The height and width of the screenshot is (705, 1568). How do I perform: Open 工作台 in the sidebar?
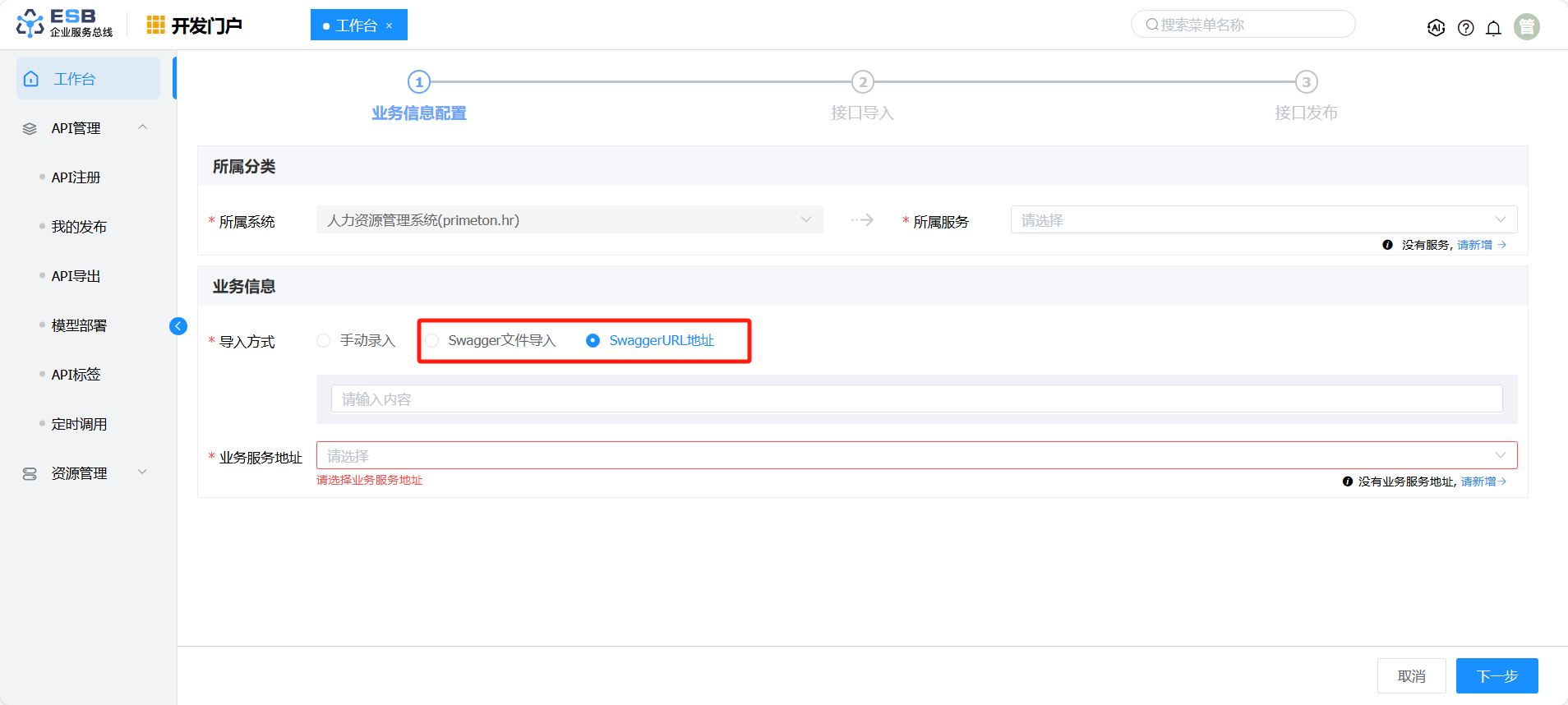coord(88,78)
